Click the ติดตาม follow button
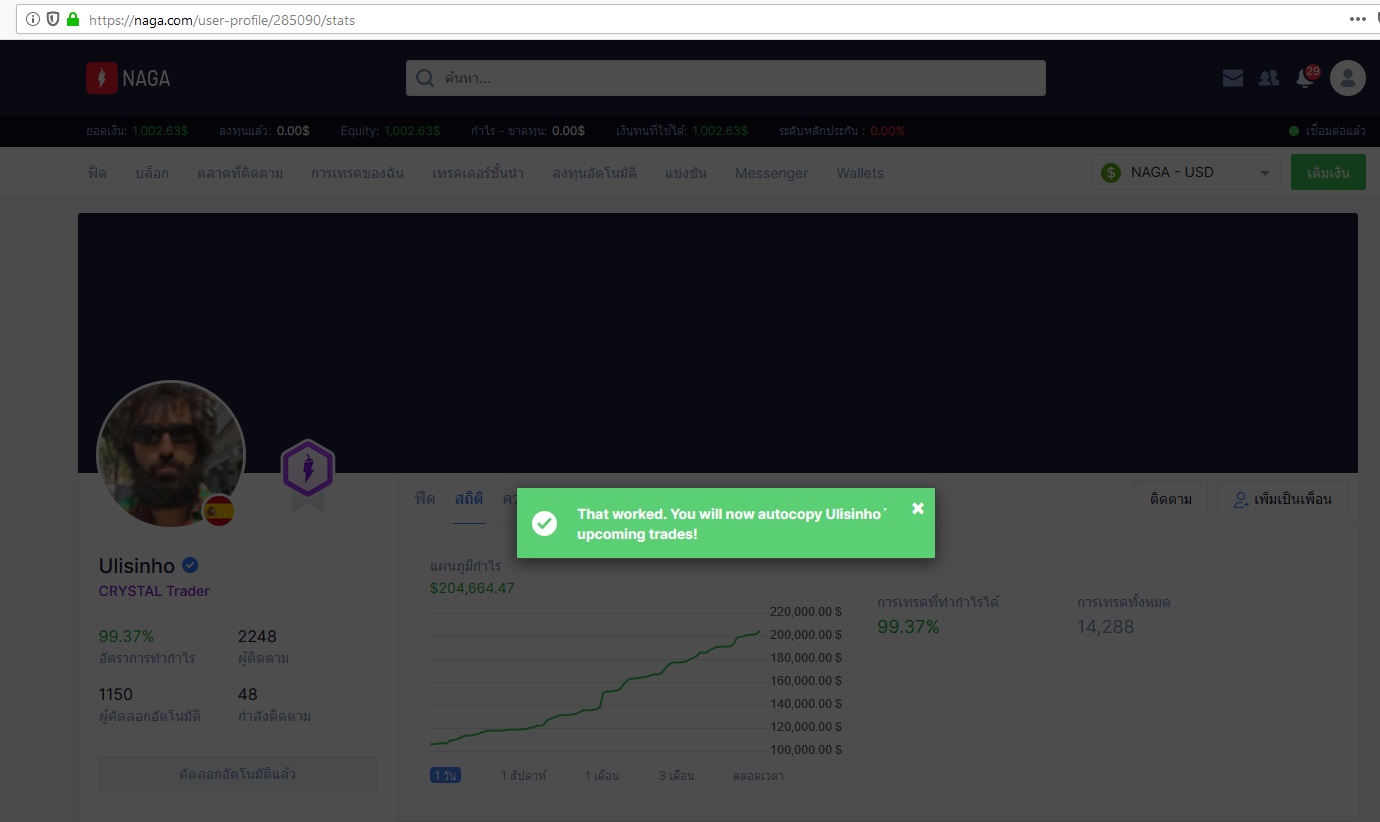Image resolution: width=1380 pixels, height=822 pixels. tap(1171, 499)
